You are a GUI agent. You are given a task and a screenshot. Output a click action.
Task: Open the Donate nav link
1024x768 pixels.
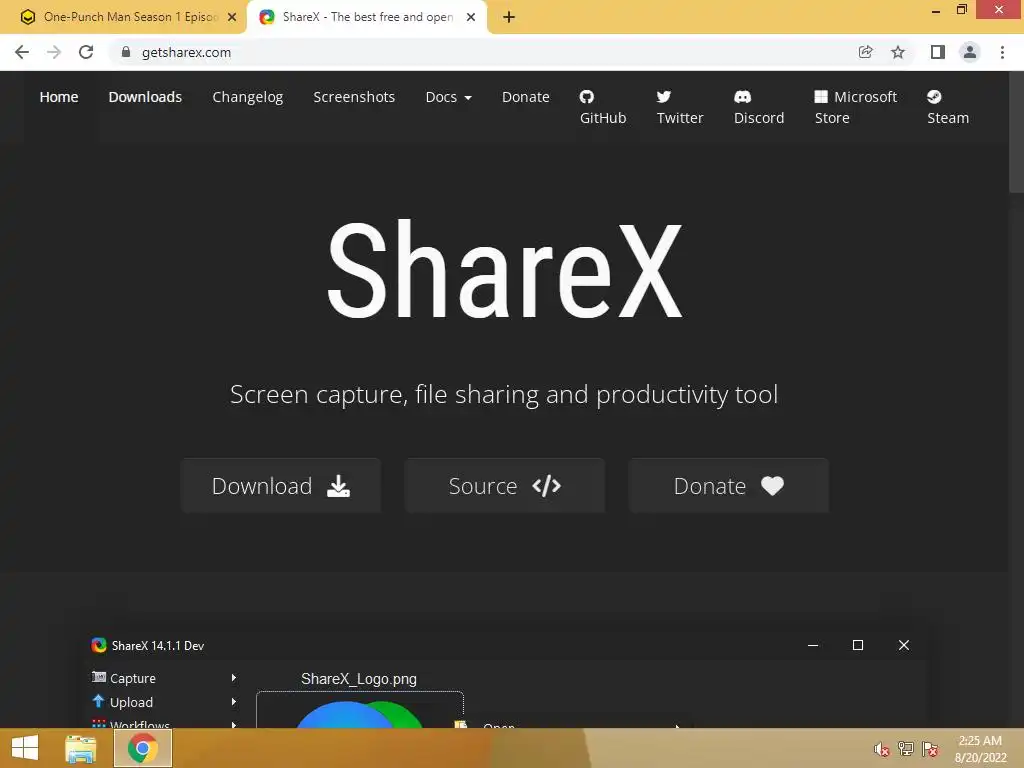tap(526, 97)
